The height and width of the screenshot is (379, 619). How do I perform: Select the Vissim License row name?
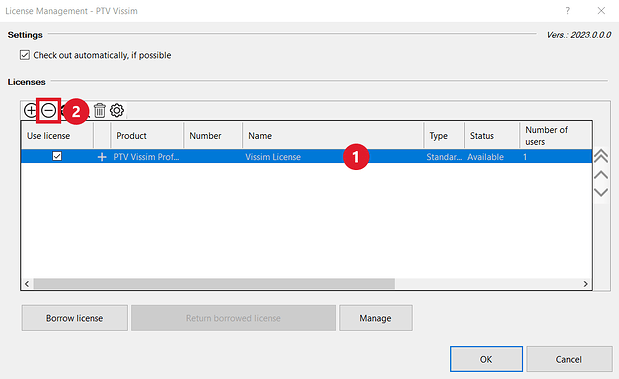click(273, 157)
